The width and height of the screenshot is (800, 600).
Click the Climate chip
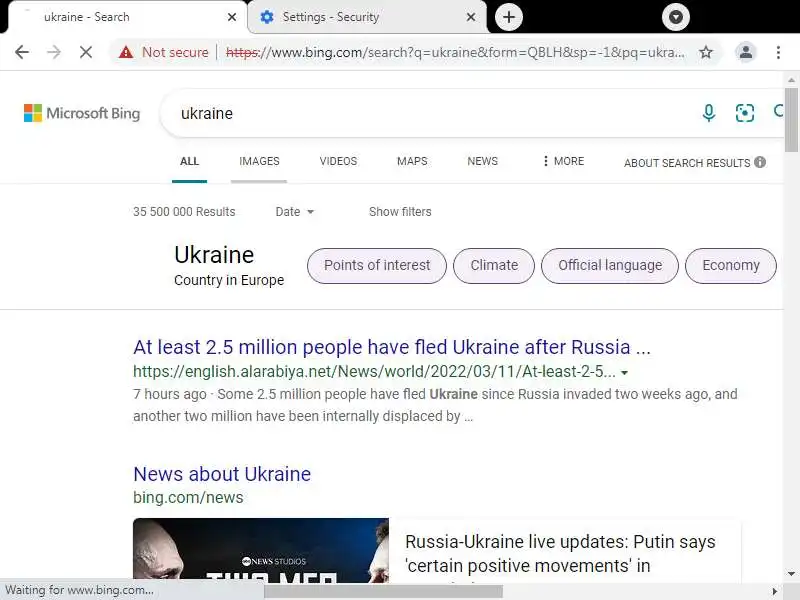click(x=494, y=266)
